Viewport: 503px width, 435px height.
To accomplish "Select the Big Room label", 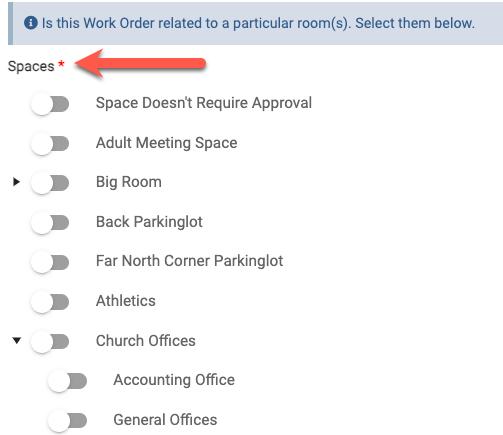I will coord(129,182).
